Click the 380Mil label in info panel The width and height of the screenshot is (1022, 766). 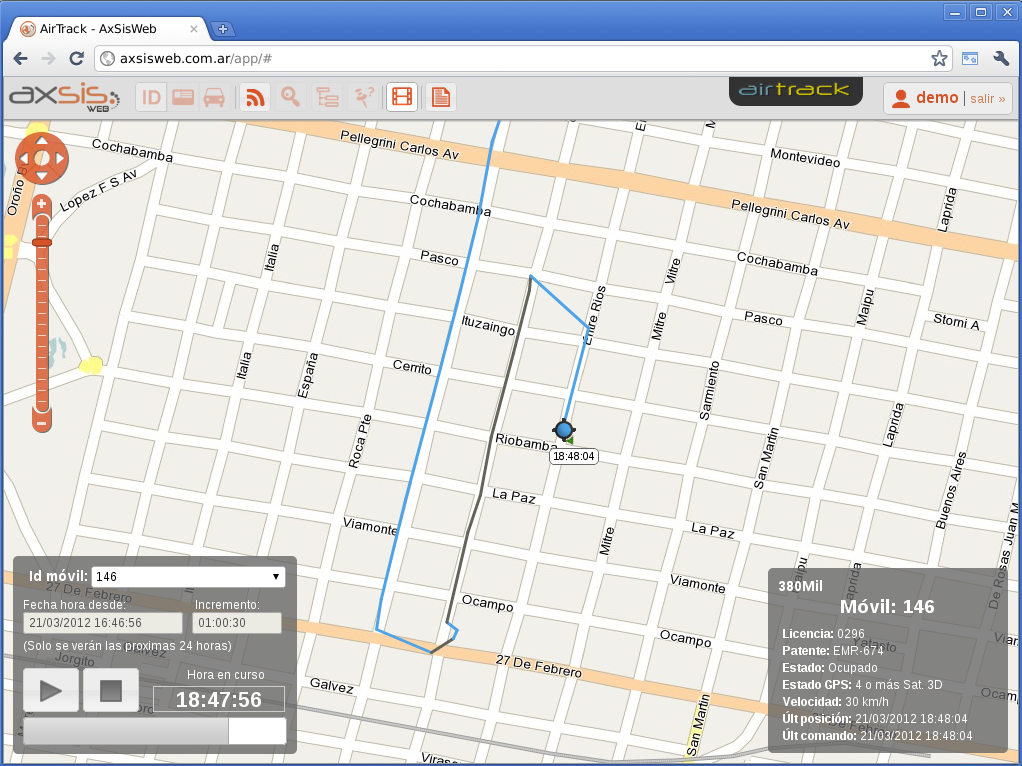800,586
